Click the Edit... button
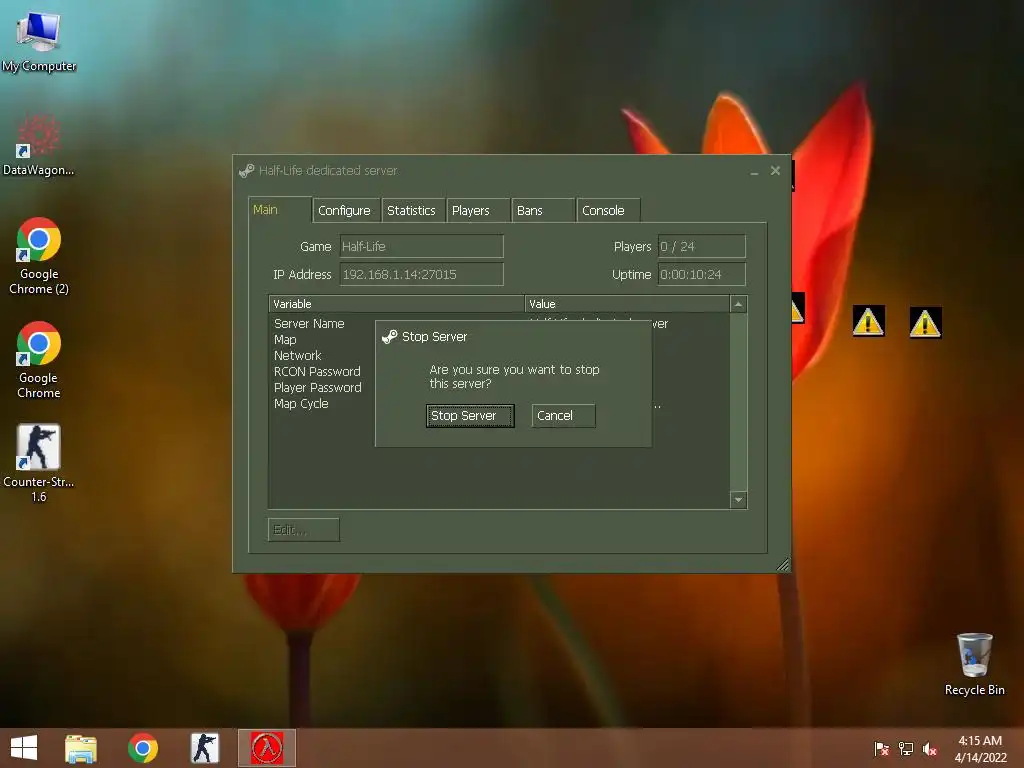Viewport: 1024px width, 768px height. [x=304, y=530]
